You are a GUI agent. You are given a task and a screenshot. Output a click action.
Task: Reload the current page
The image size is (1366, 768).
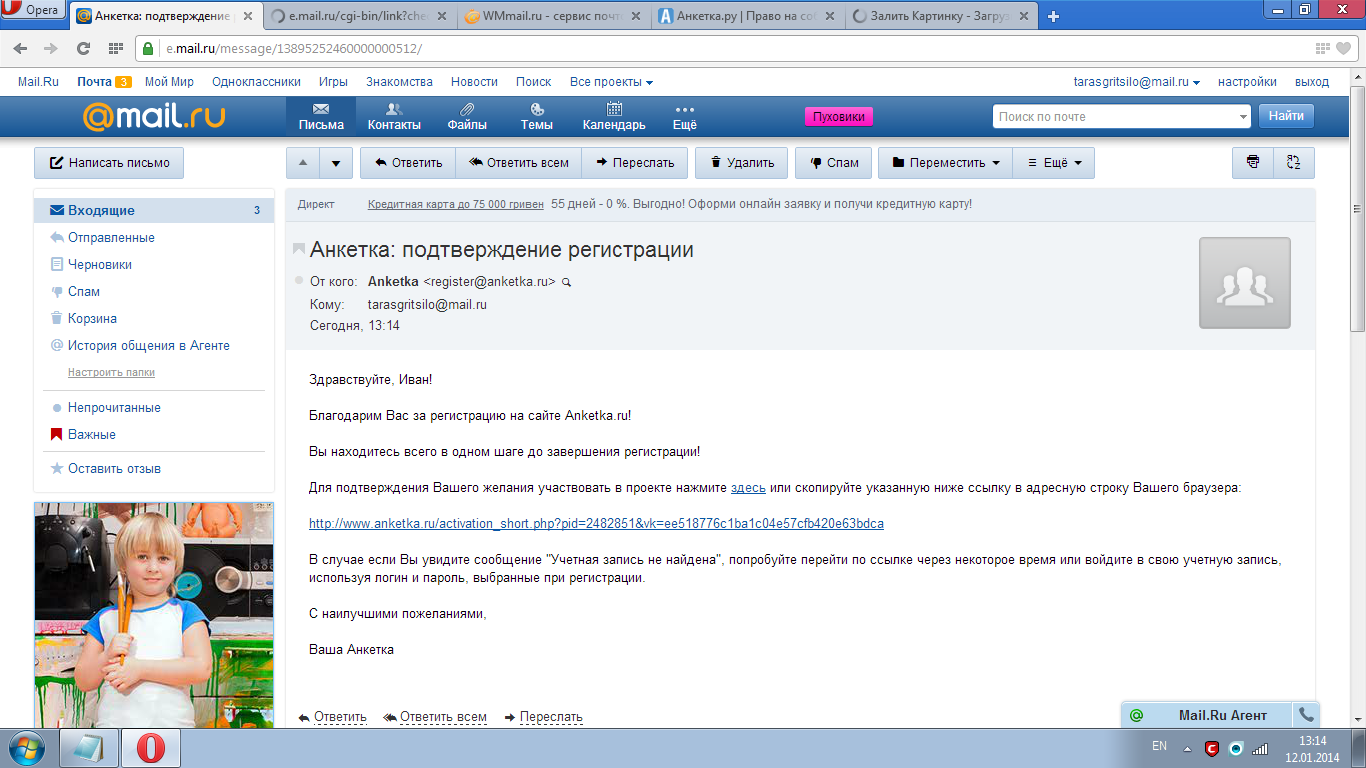click(84, 48)
